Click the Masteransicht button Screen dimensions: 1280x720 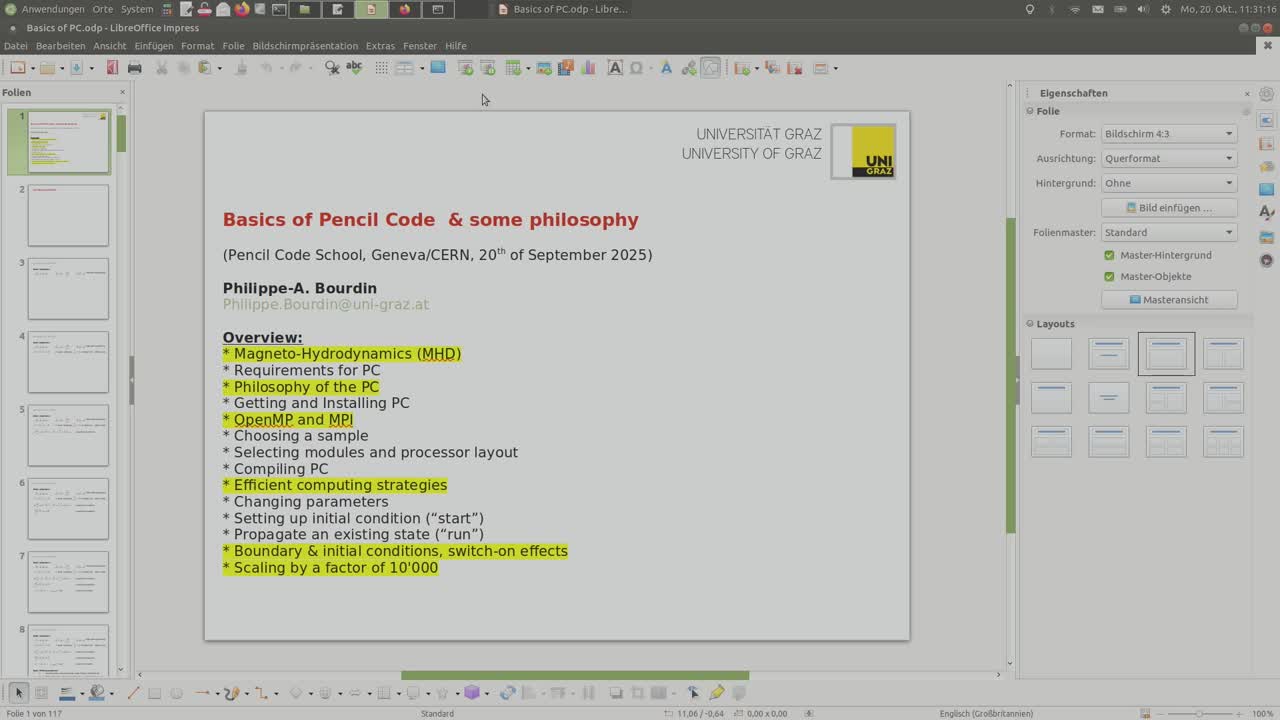pos(1169,300)
